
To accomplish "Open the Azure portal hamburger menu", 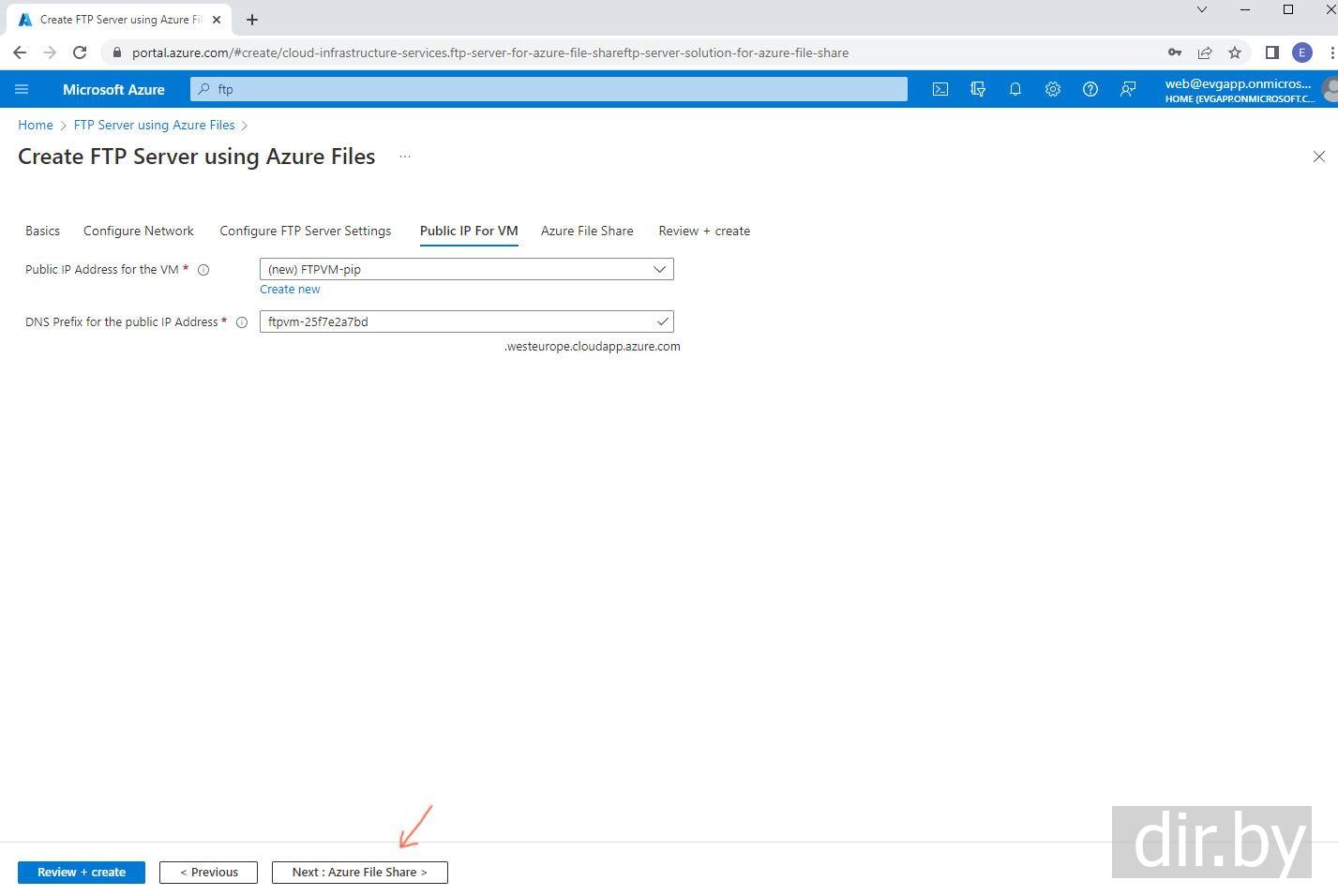I will [22, 89].
